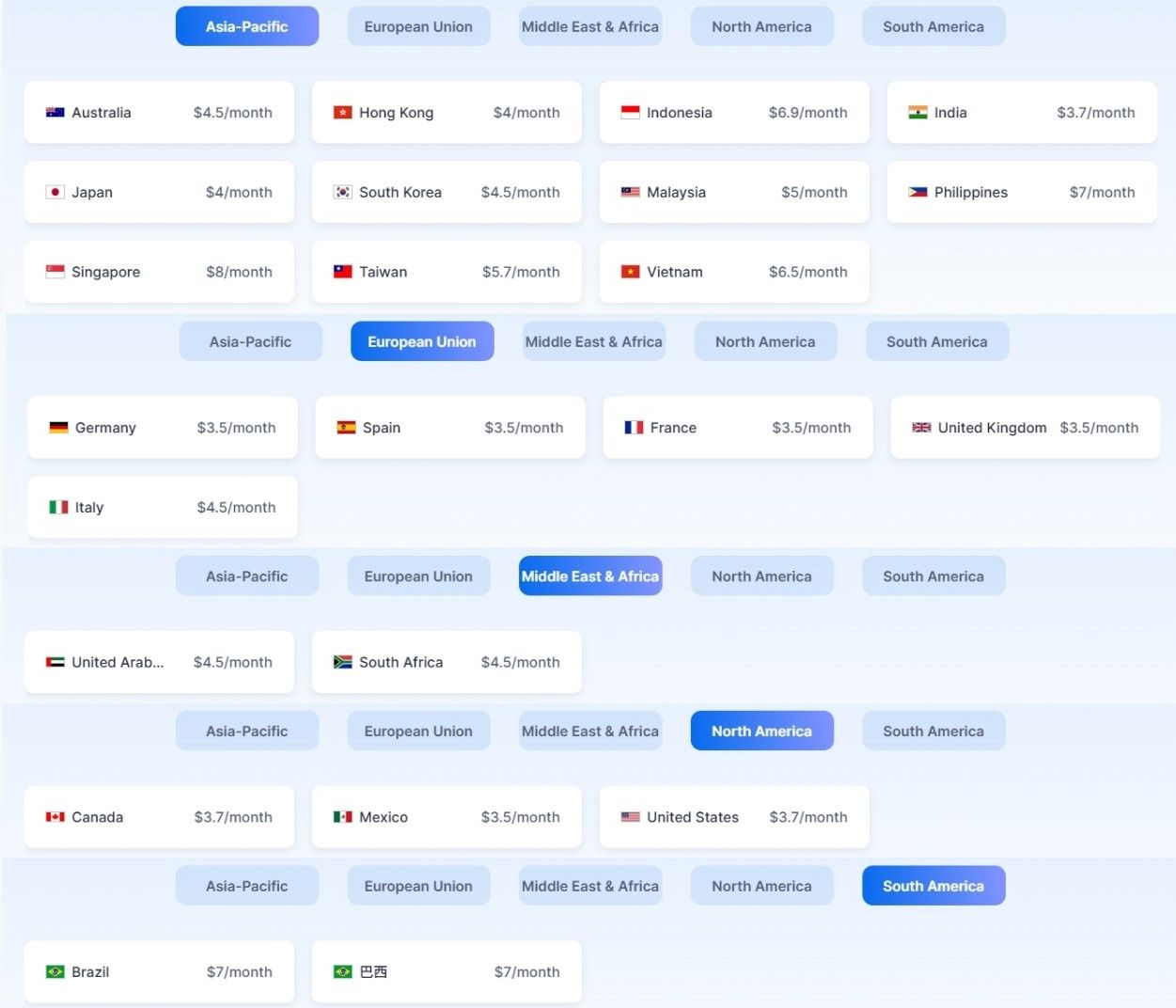Click the Philippines flag icon

point(918,193)
